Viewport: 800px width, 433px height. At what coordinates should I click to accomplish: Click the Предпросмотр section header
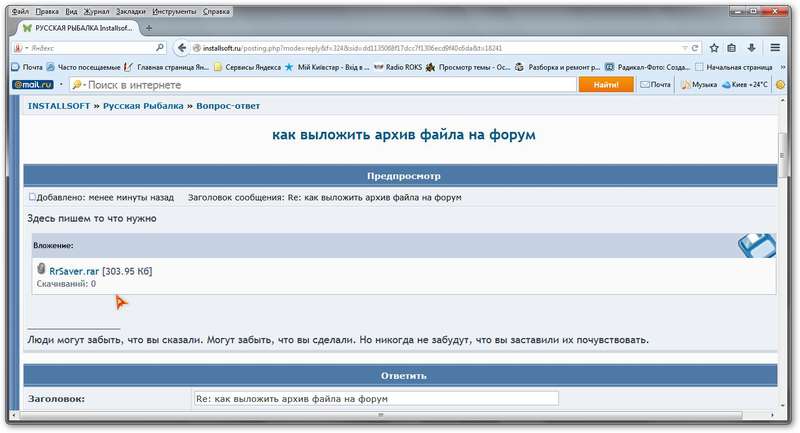401,176
